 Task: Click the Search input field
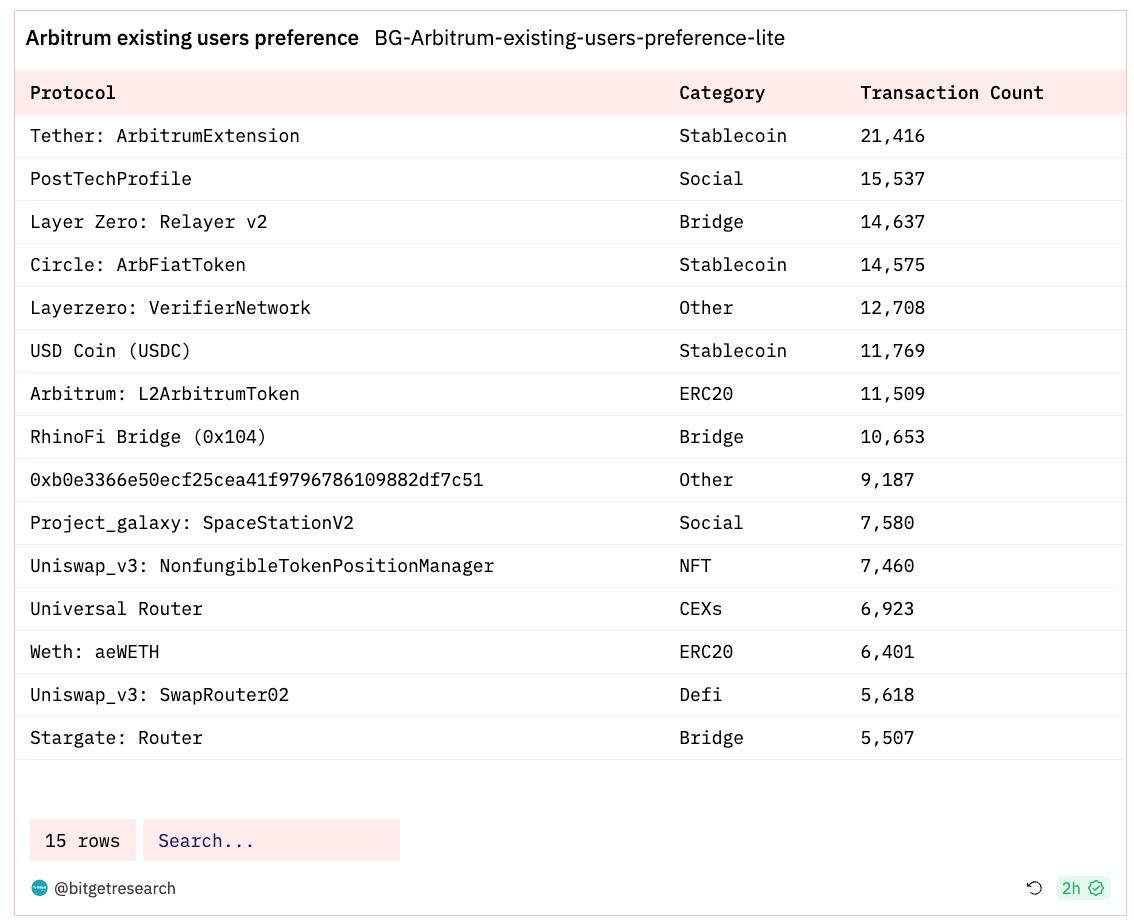coord(271,840)
